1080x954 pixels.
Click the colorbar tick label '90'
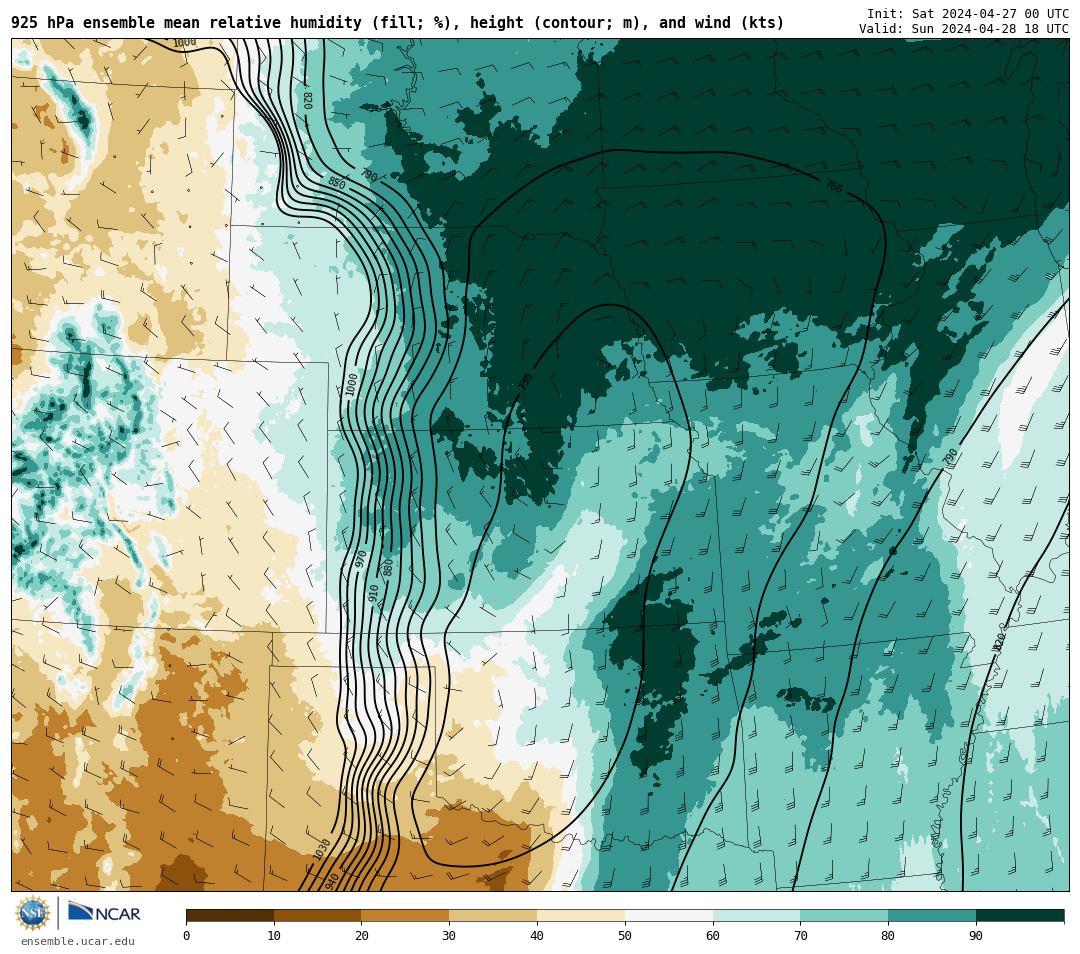tap(976, 935)
